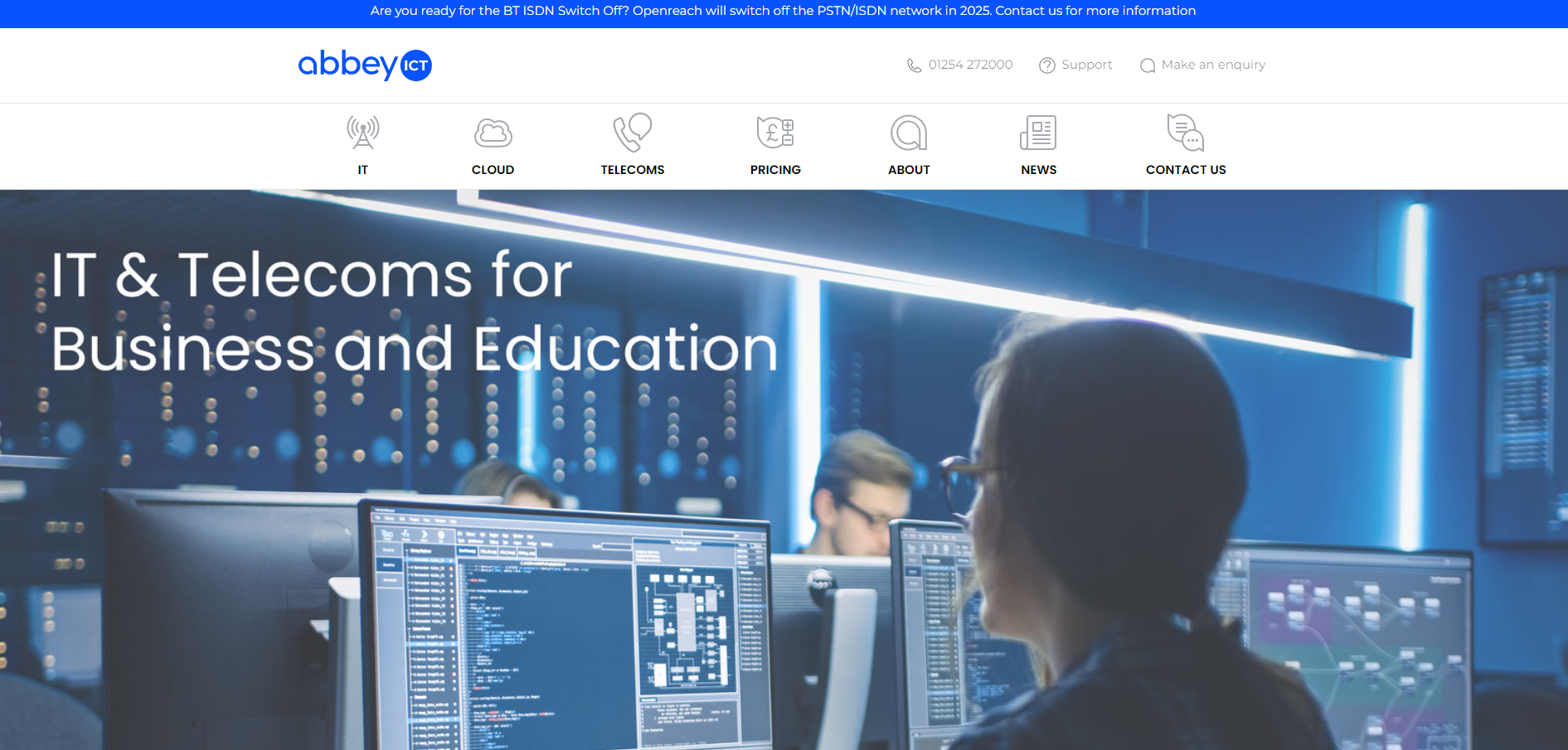Select the CONTACT US menu label
1568x750 pixels.
[x=1185, y=170]
